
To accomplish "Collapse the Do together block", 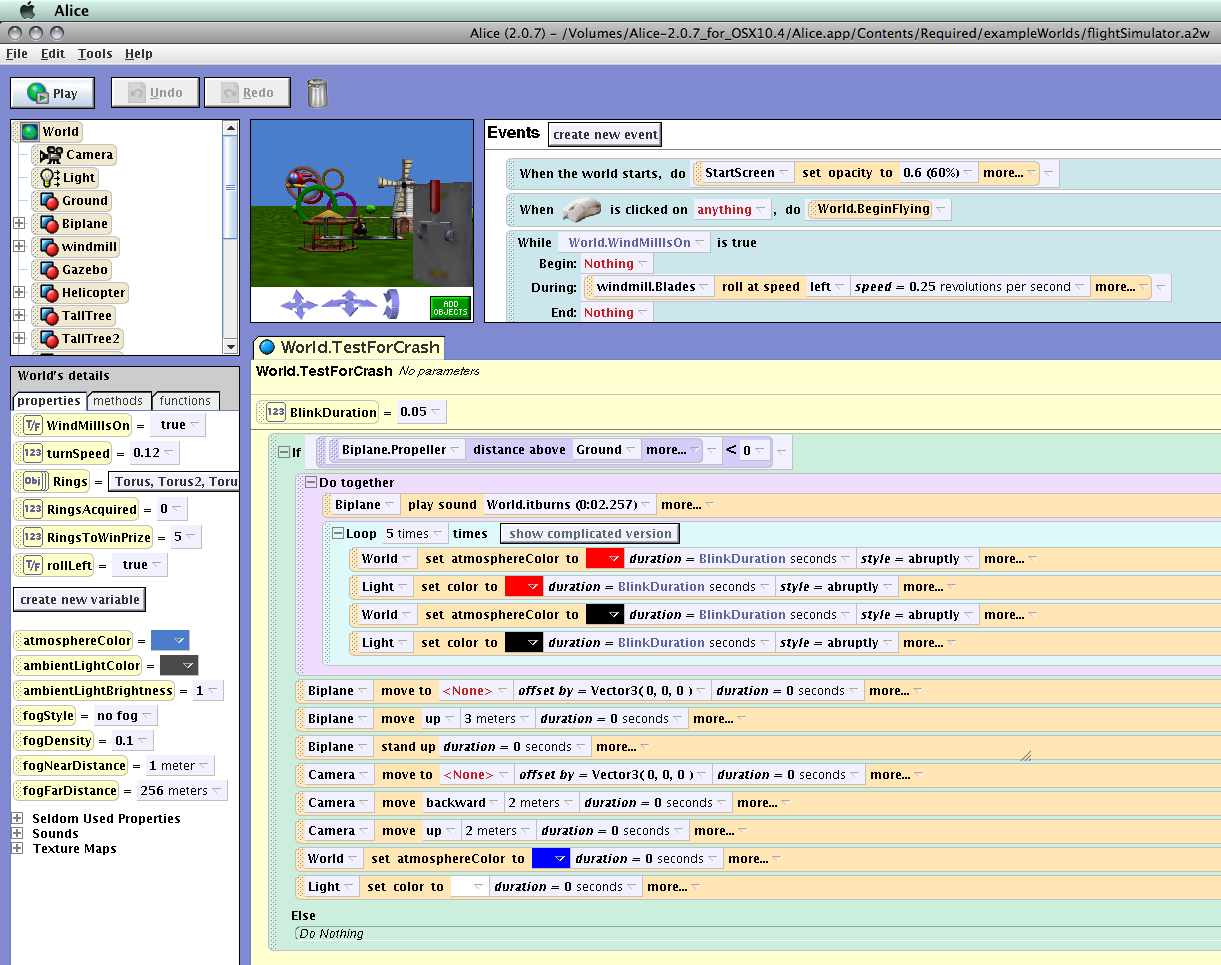I will [311, 483].
